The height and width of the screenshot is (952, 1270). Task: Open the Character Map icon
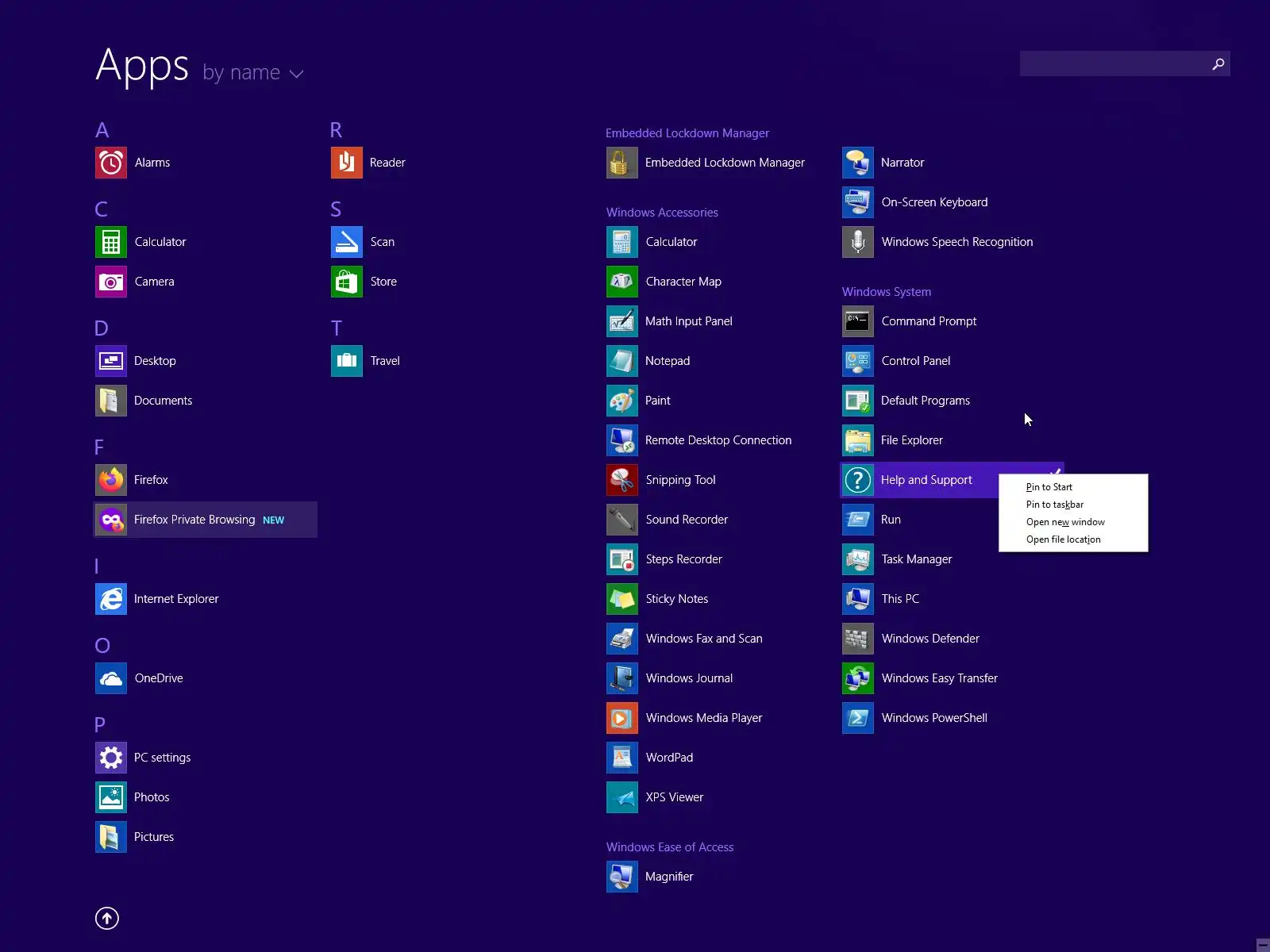[622, 282]
